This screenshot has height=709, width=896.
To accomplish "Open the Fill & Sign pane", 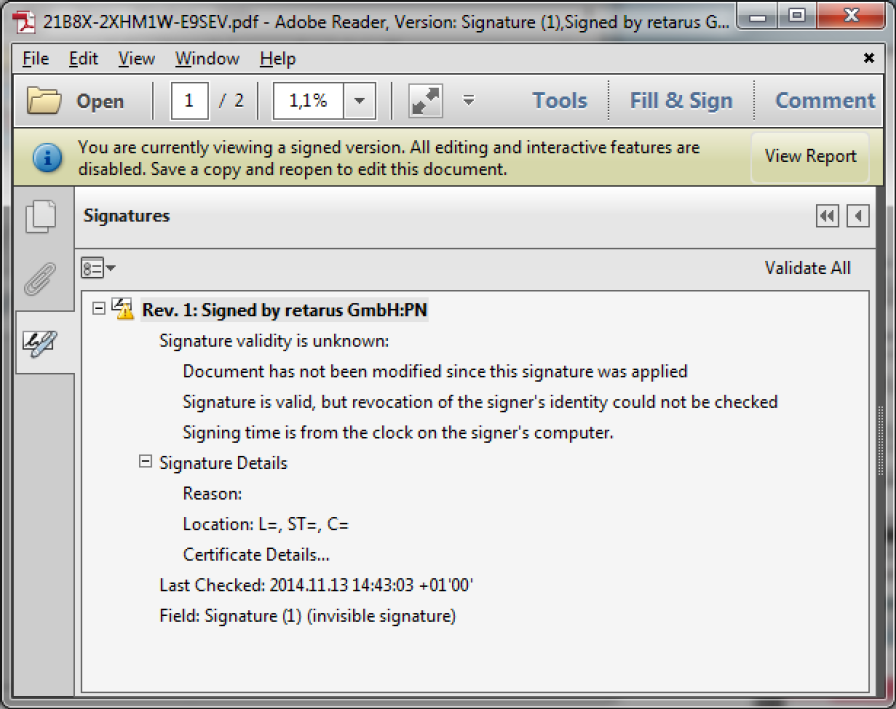I will tap(680, 101).
